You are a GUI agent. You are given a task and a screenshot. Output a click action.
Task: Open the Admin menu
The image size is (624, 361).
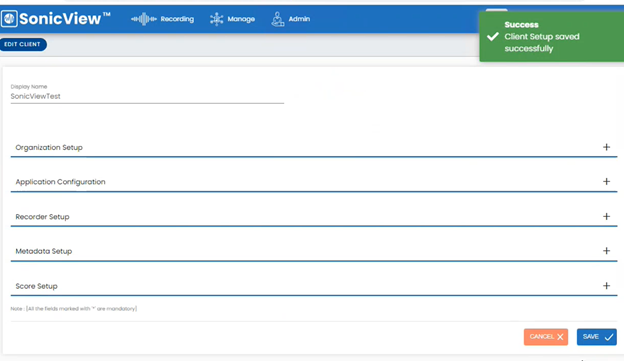coord(291,19)
